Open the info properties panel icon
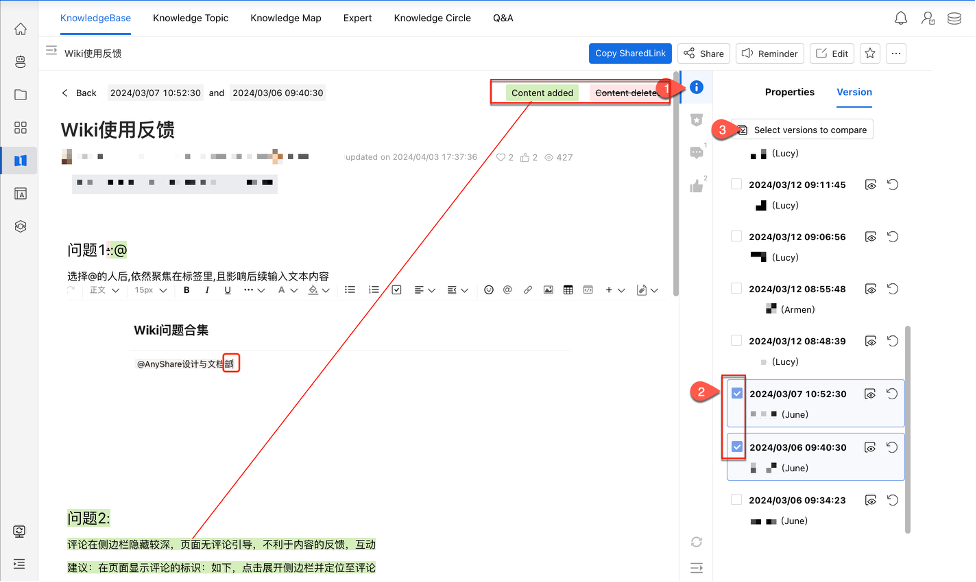Viewport: 976px width, 582px height. point(697,87)
